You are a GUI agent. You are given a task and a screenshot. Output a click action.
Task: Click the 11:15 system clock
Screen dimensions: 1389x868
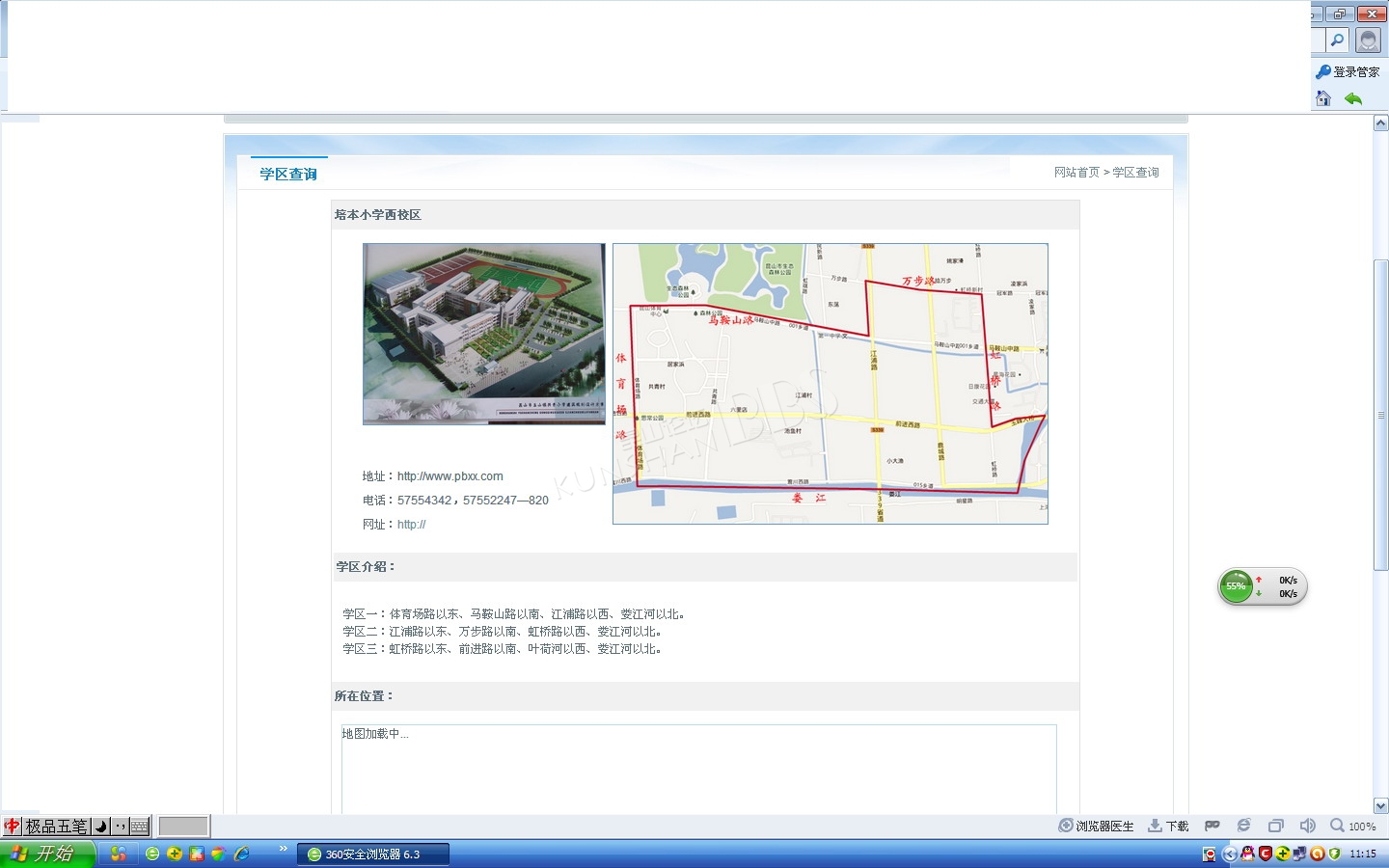pyautogui.click(x=1363, y=854)
